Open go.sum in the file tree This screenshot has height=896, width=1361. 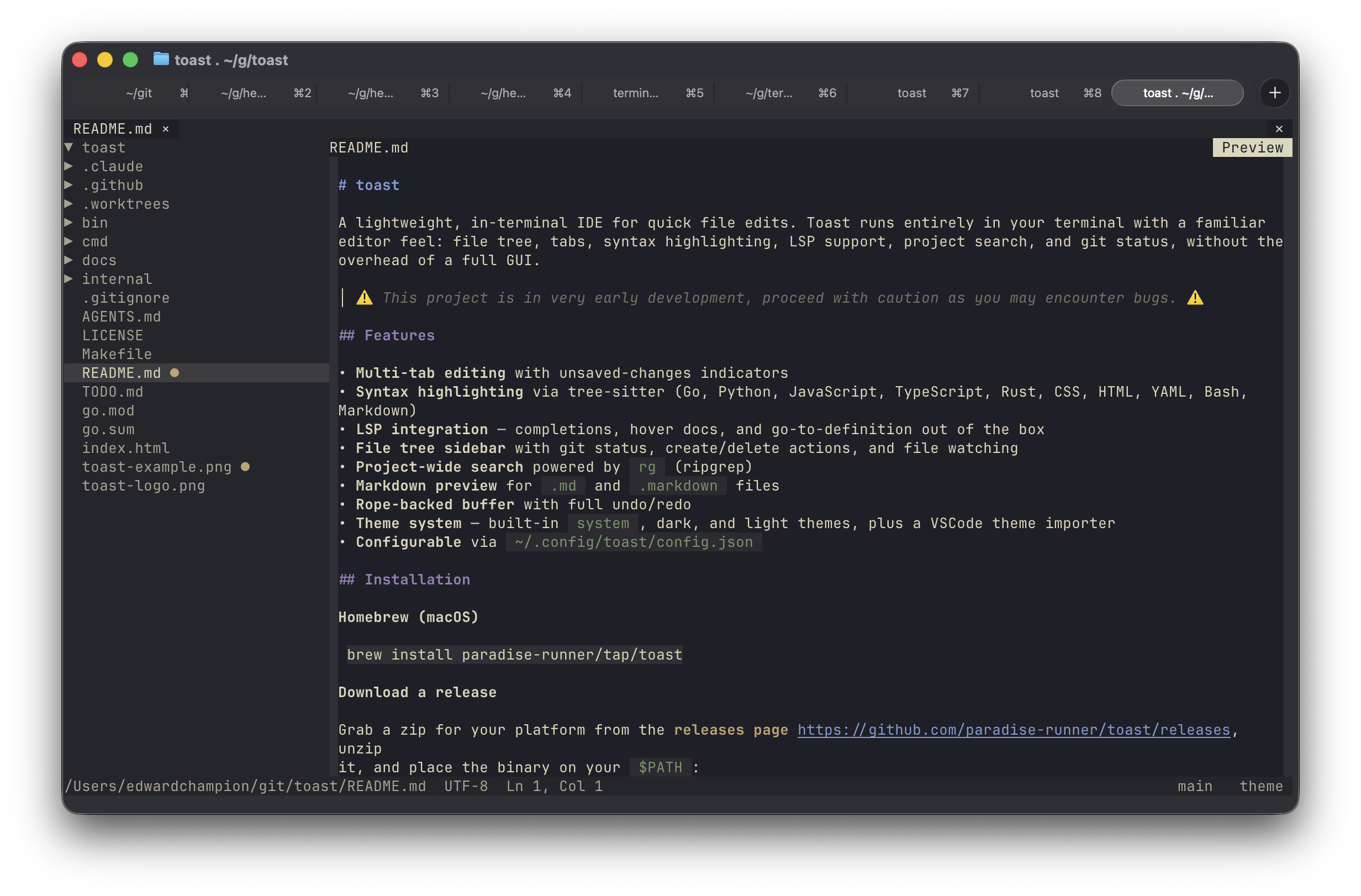[108, 429]
